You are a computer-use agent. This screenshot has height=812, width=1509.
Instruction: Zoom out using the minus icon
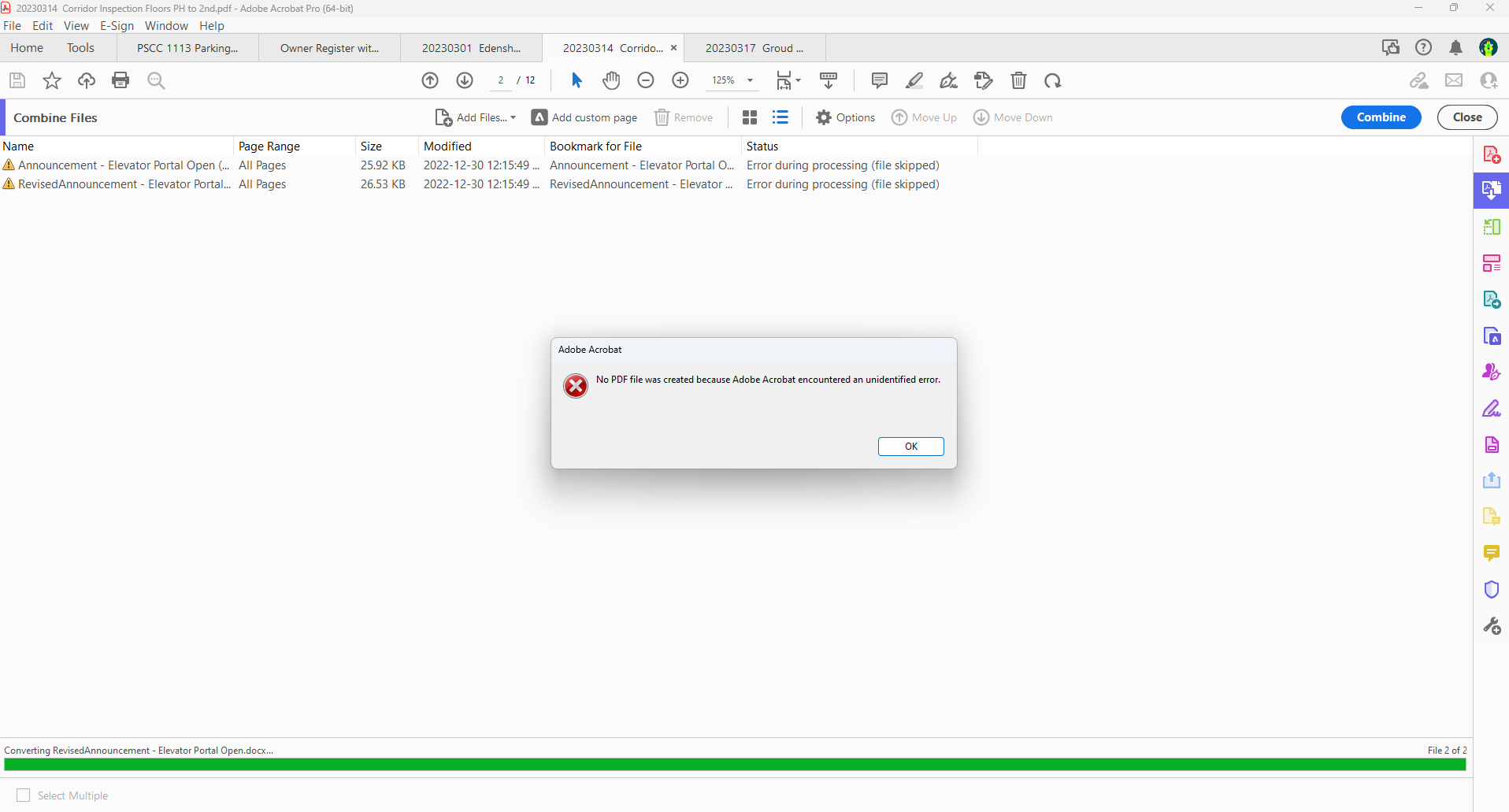pos(646,80)
